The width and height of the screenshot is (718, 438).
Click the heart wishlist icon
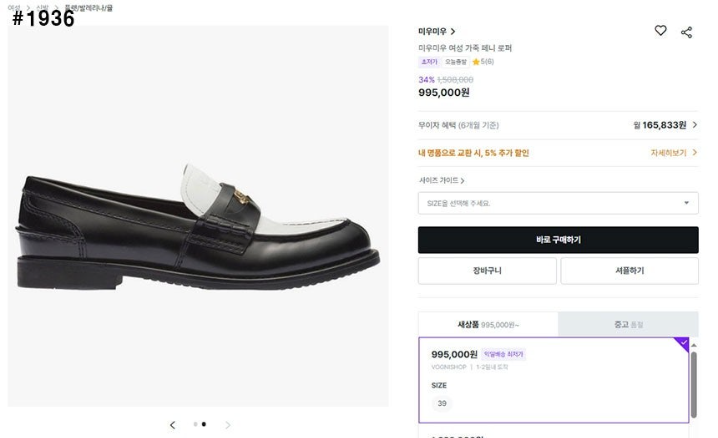660,31
